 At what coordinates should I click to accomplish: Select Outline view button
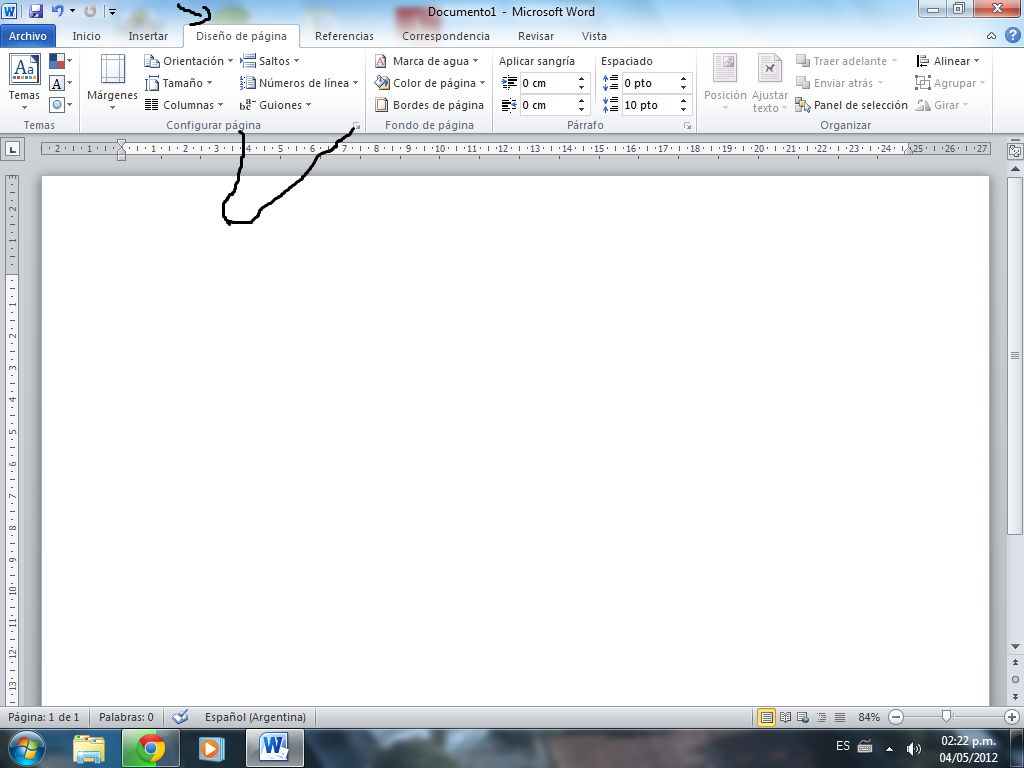[822, 717]
